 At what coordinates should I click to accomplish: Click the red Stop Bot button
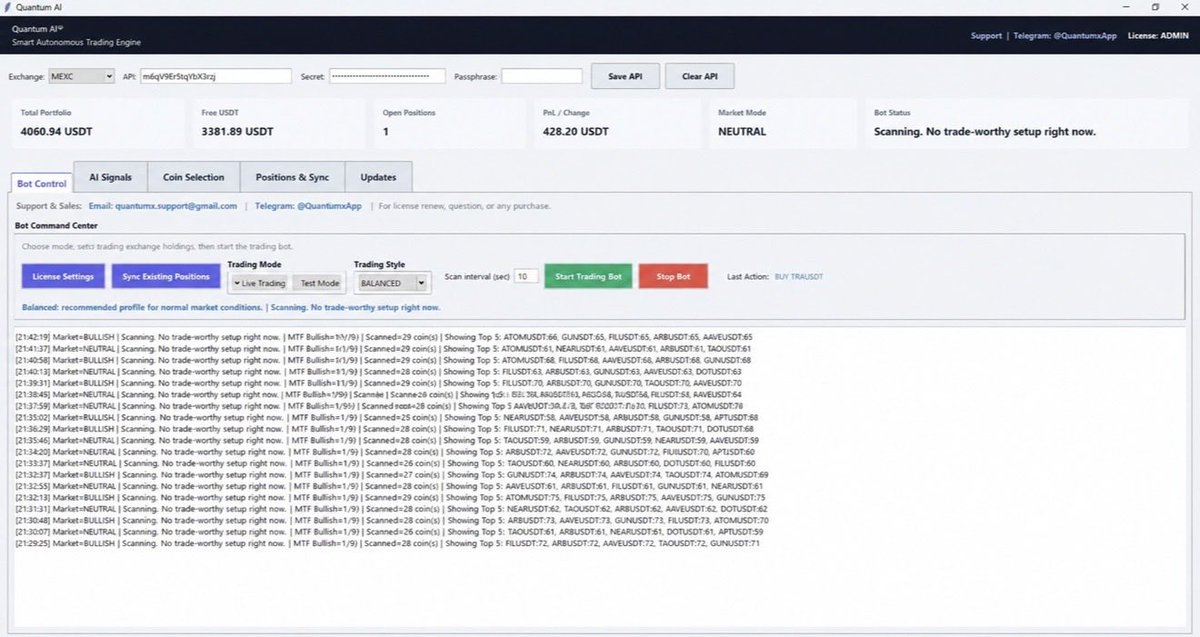point(674,276)
